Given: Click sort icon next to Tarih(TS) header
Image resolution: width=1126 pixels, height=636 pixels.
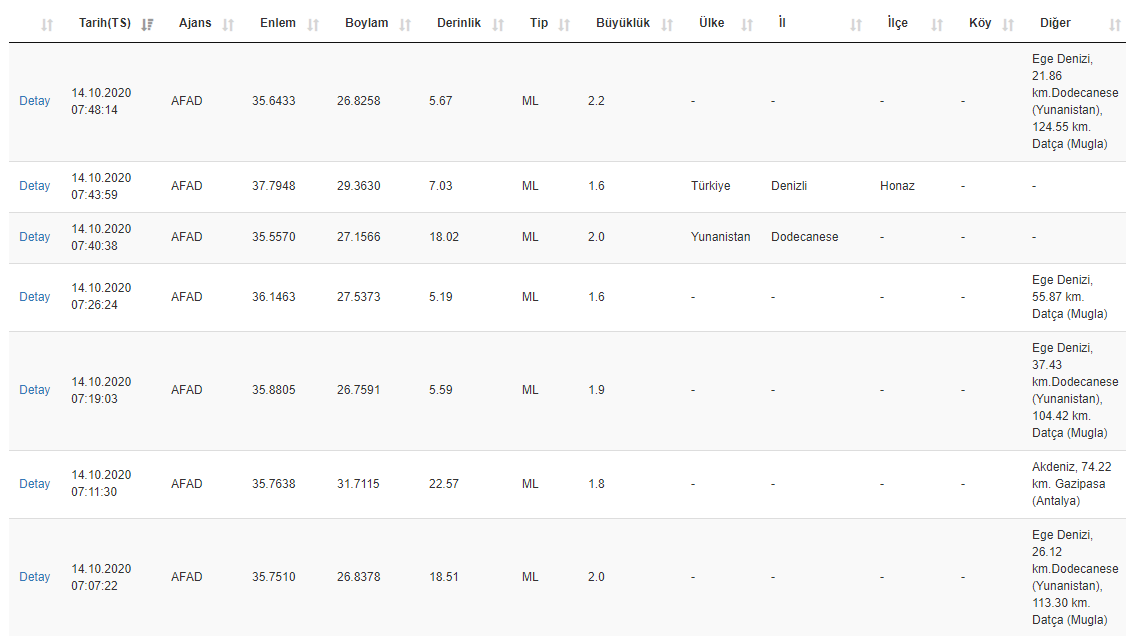Looking at the screenshot, I should point(148,24).
